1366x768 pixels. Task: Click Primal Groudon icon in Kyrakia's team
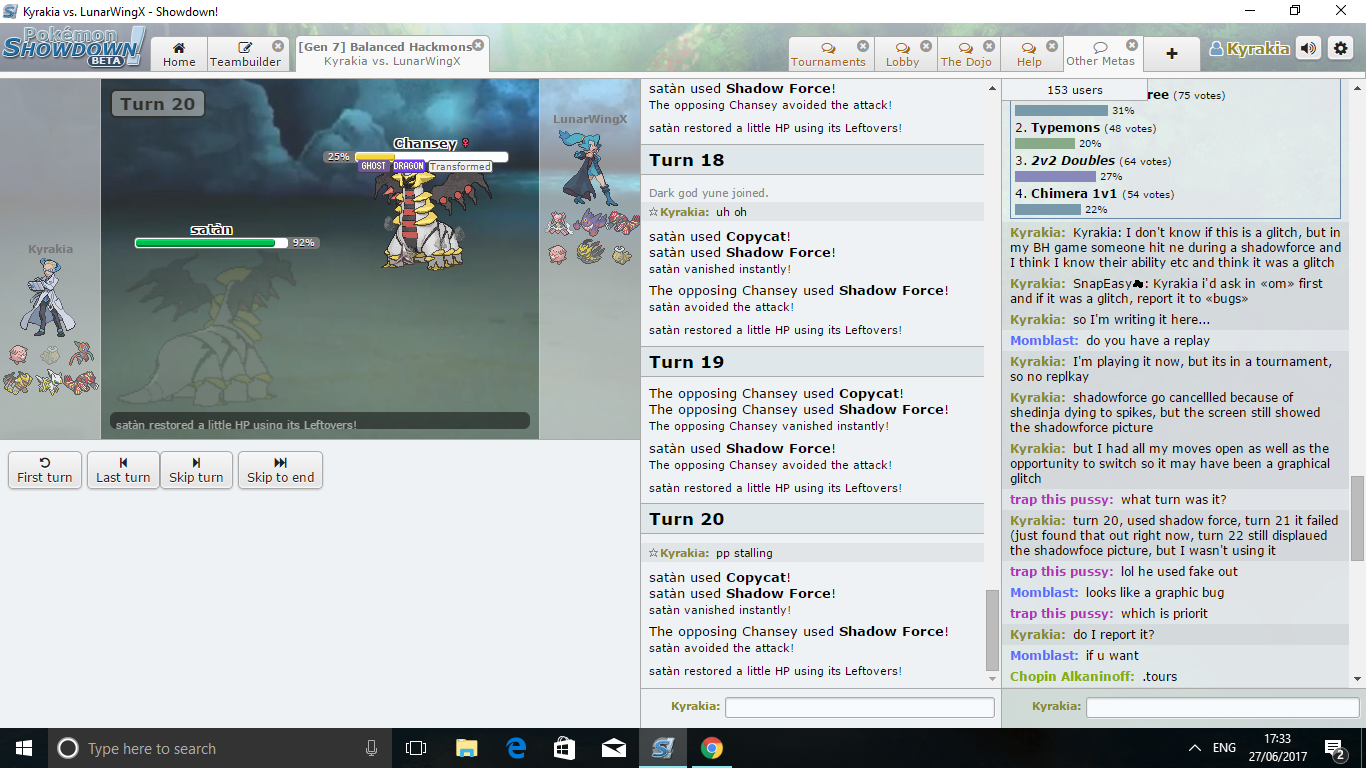pyautogui.click(x=82, y=382)
